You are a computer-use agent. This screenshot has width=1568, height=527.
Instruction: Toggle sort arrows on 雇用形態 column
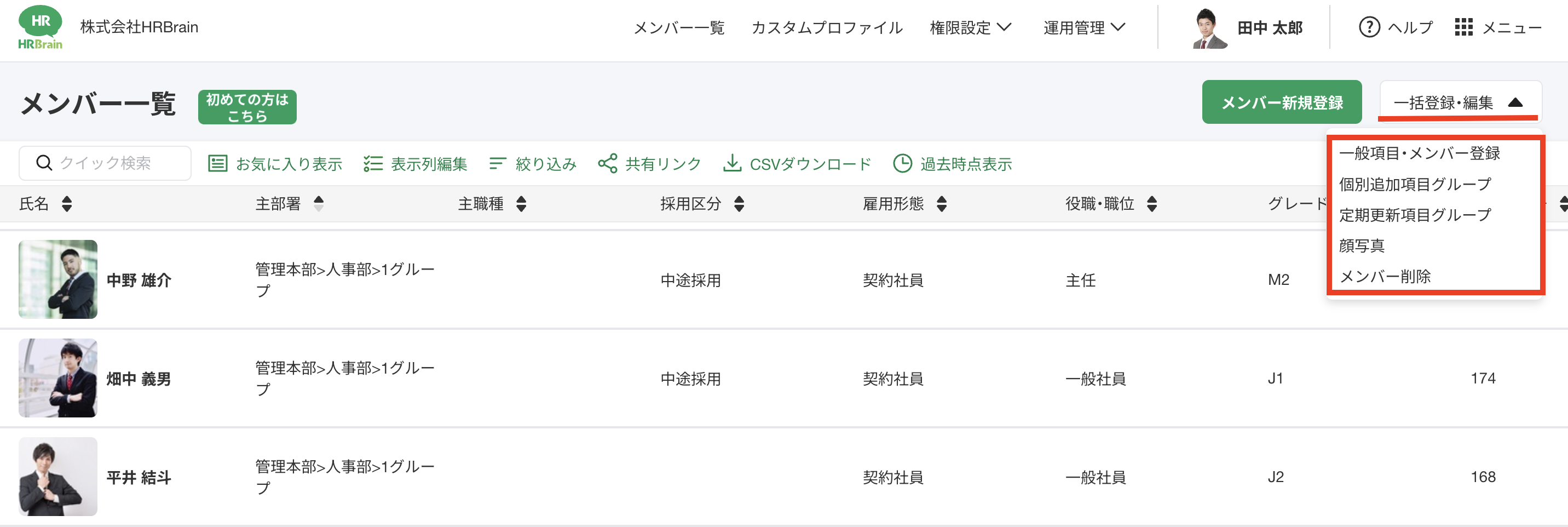[942, 204]
